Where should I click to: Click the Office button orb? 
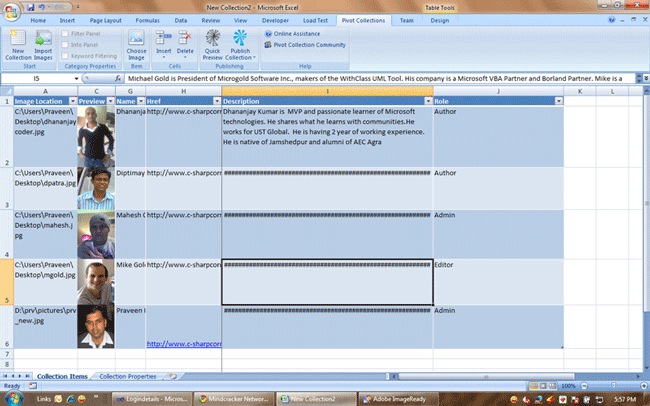12,11
